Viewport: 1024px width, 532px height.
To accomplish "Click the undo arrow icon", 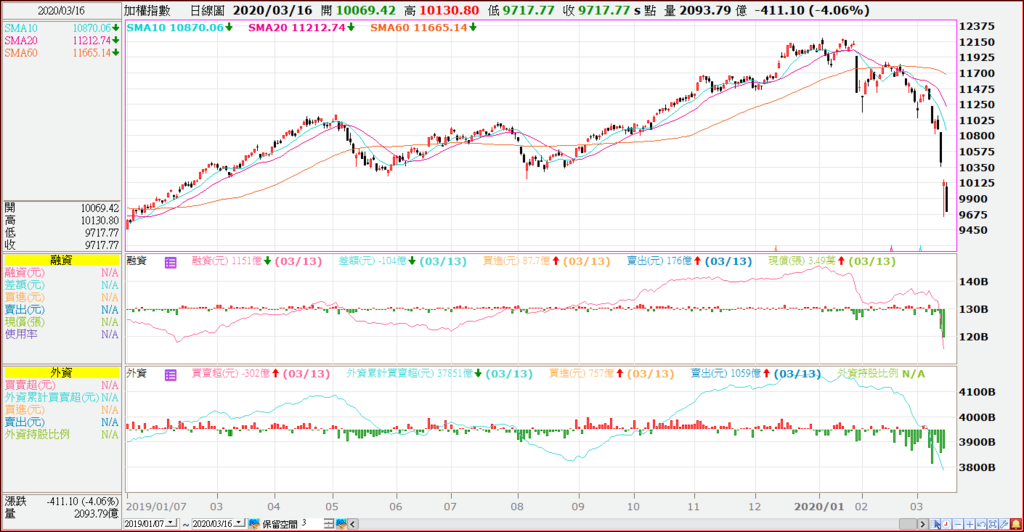I will pos(981,524).
